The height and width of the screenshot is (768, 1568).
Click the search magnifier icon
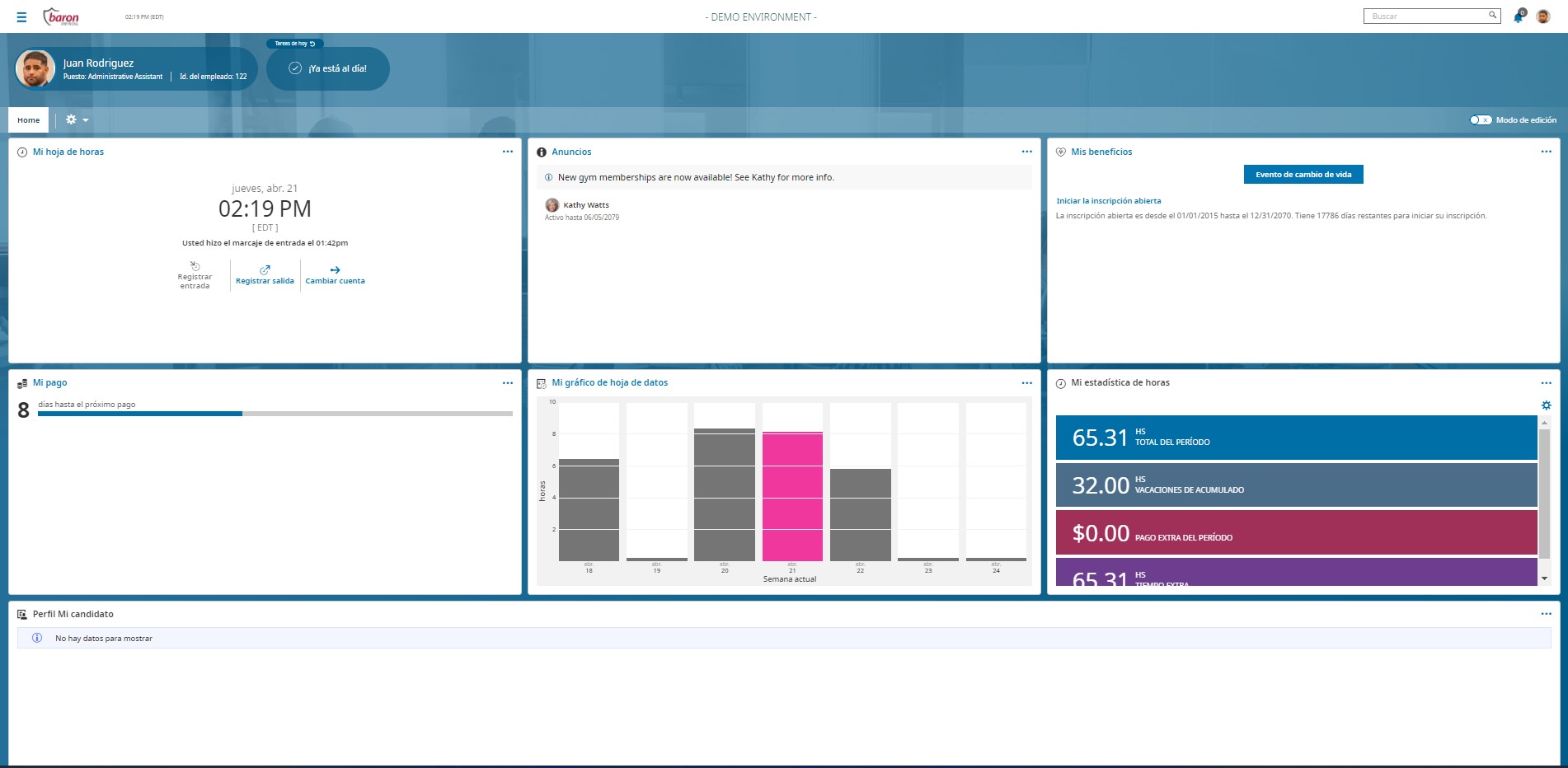(x=1492, y=16)
